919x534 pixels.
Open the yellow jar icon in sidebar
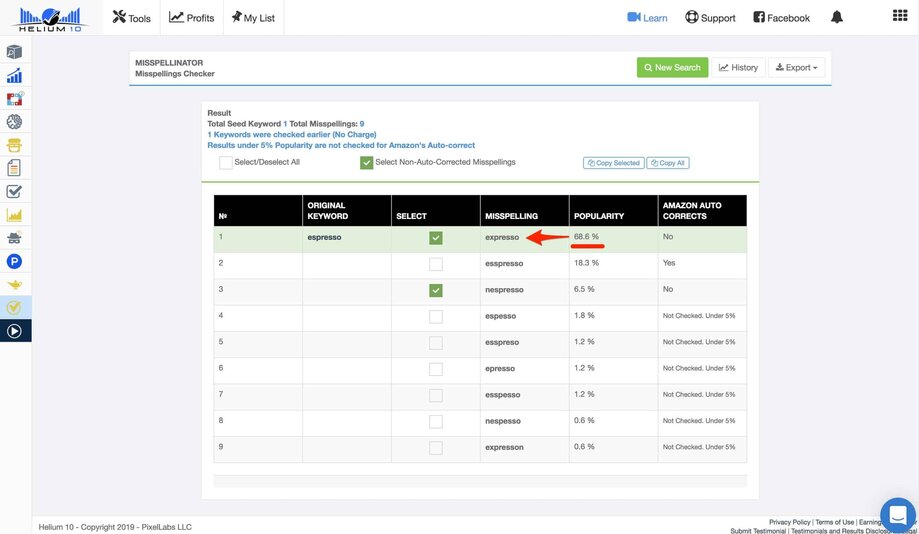tap(14, 145)
